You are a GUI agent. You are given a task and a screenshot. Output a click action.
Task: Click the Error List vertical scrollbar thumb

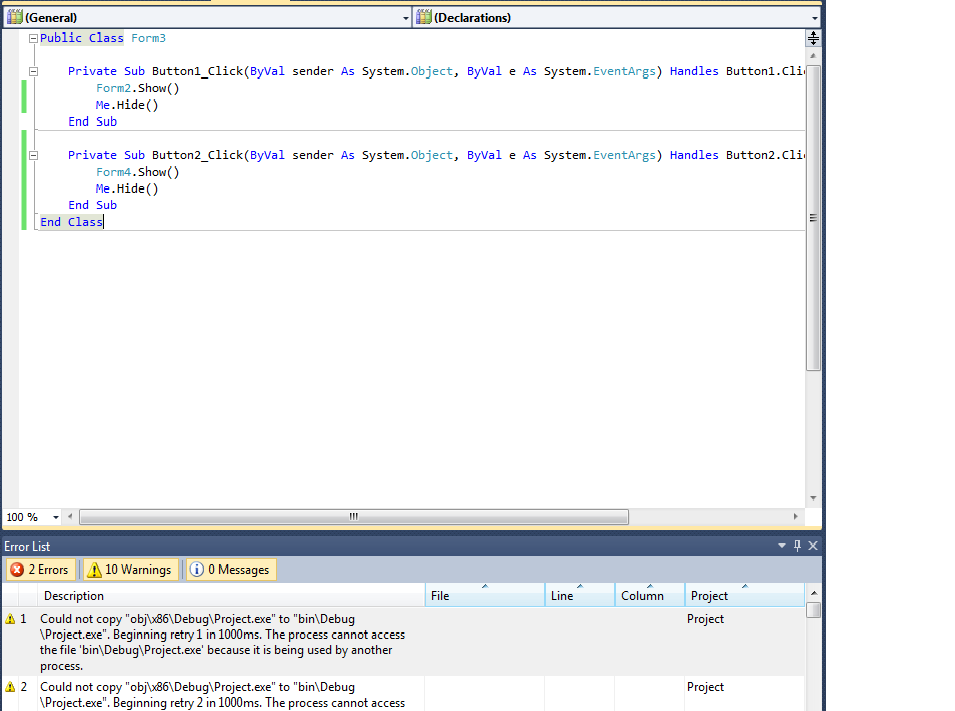pos(813,610)
